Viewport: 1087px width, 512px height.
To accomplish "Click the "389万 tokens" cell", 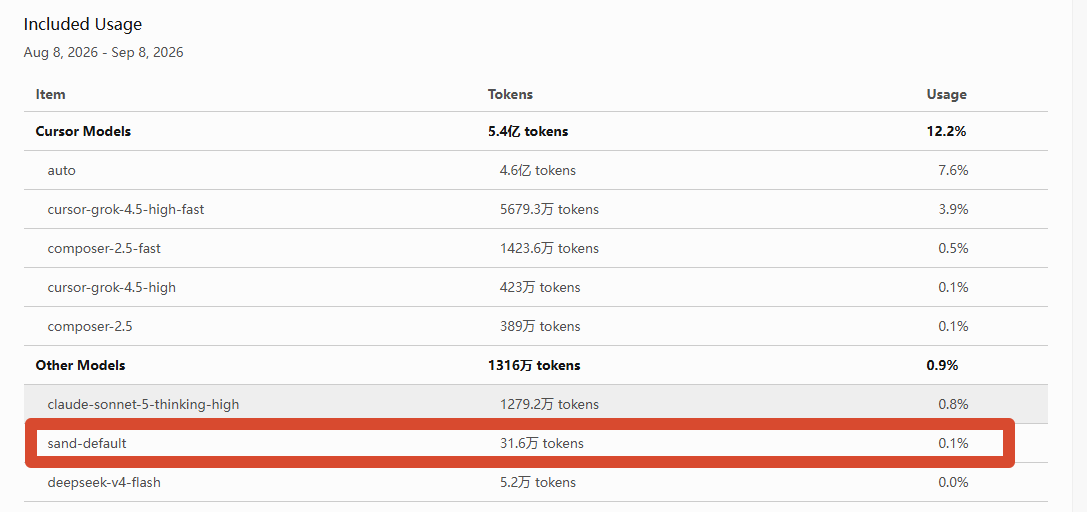I will [x=540, y=326].
